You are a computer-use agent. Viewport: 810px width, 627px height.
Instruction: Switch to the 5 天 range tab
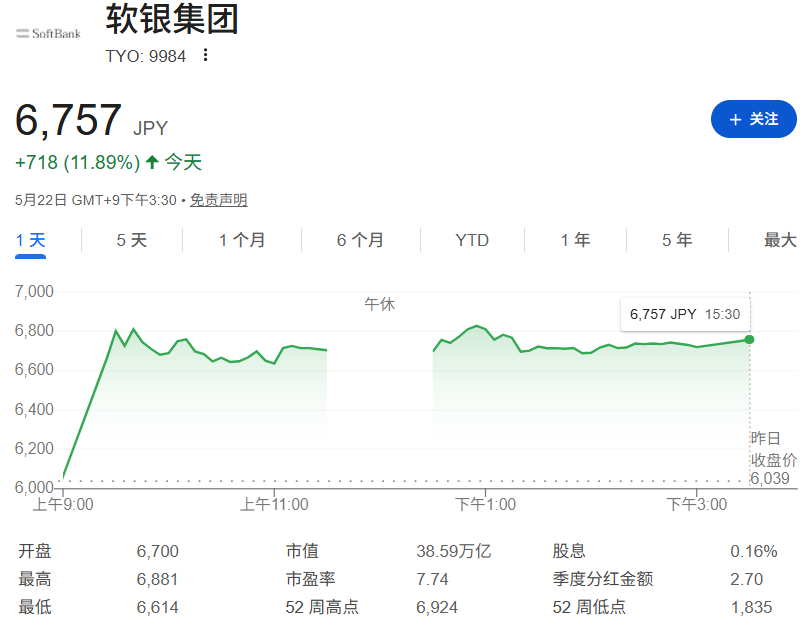pyautogui.click(x=132, y=240)
